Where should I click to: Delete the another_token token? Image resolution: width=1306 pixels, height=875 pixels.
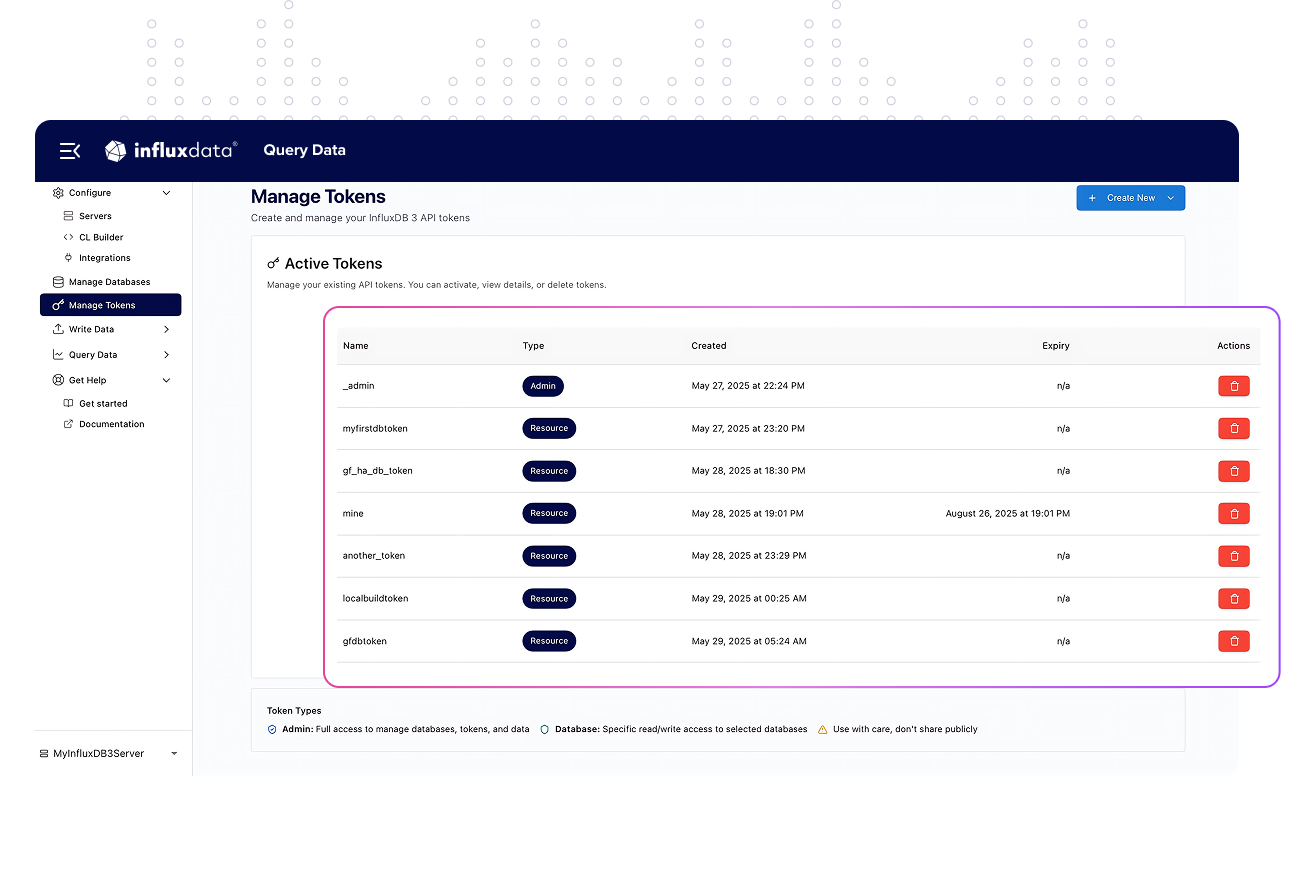pyautogui.click(x=1233, y=556)
